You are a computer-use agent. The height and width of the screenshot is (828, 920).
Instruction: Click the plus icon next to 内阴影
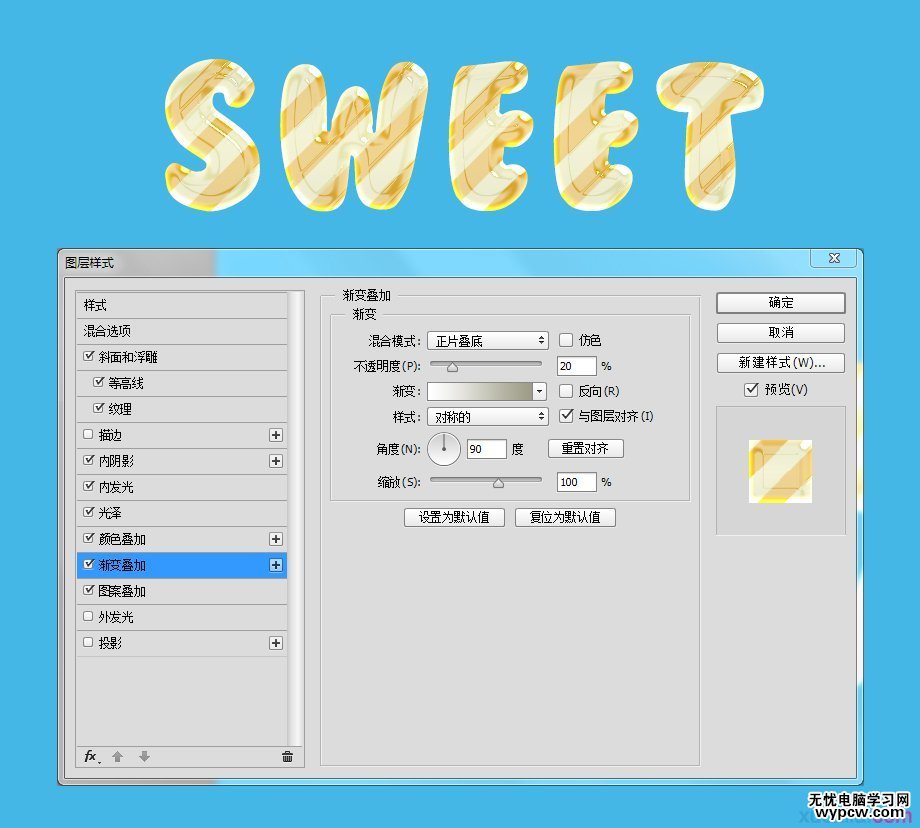pos(275,460)
